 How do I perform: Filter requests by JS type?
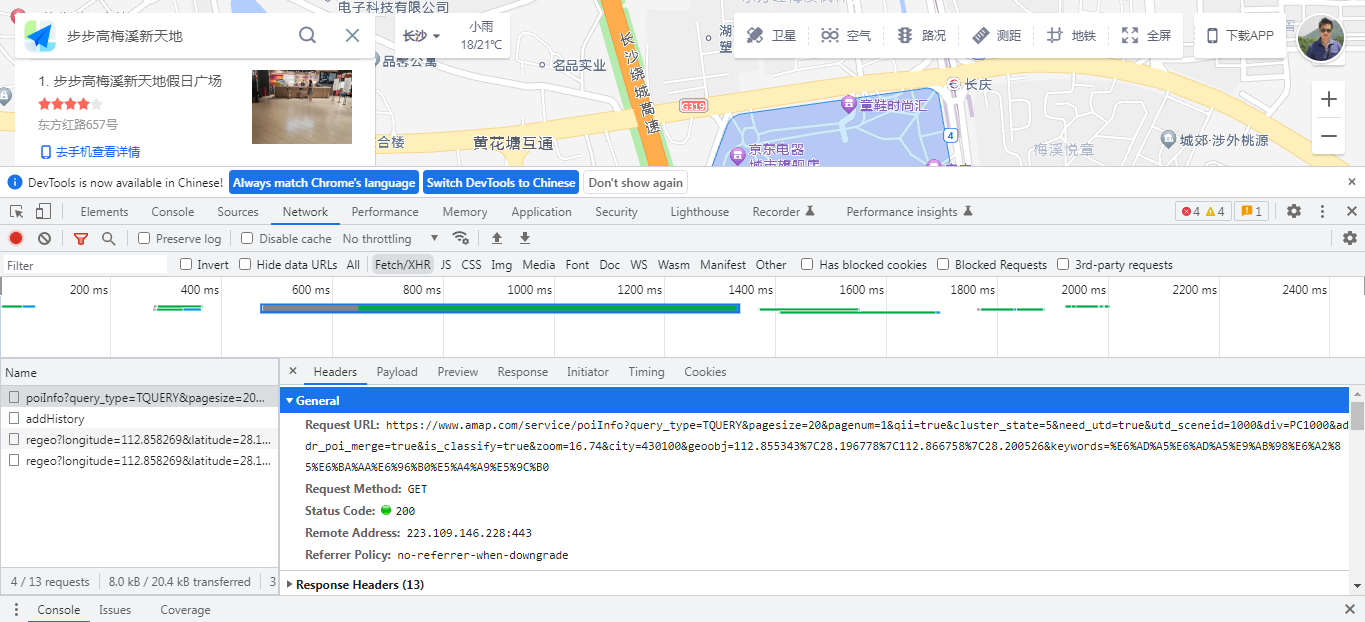[446, 264]
